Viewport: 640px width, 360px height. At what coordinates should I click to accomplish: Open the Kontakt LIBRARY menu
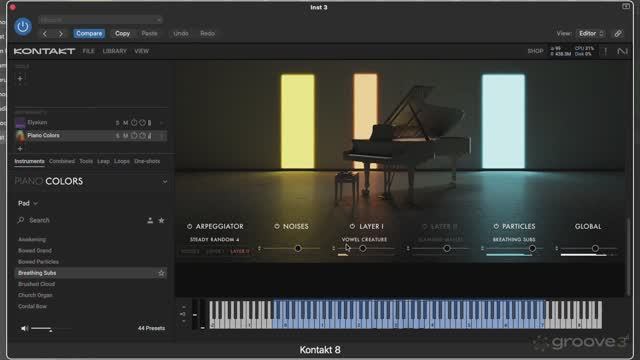coord(115,51)
